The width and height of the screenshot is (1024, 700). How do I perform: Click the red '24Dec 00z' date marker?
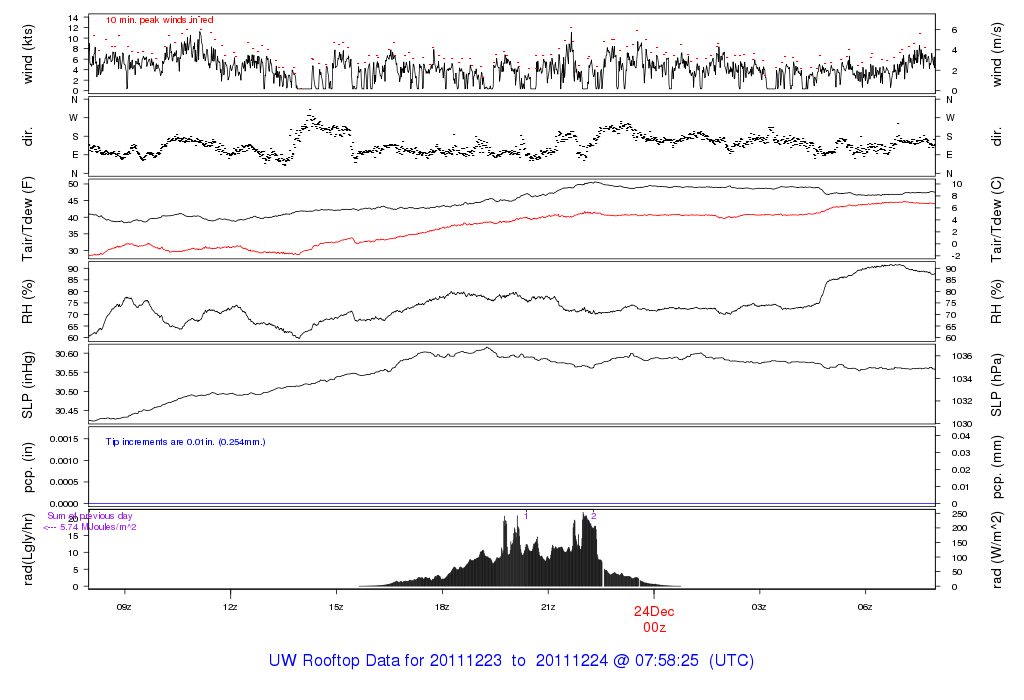point(654,617)
